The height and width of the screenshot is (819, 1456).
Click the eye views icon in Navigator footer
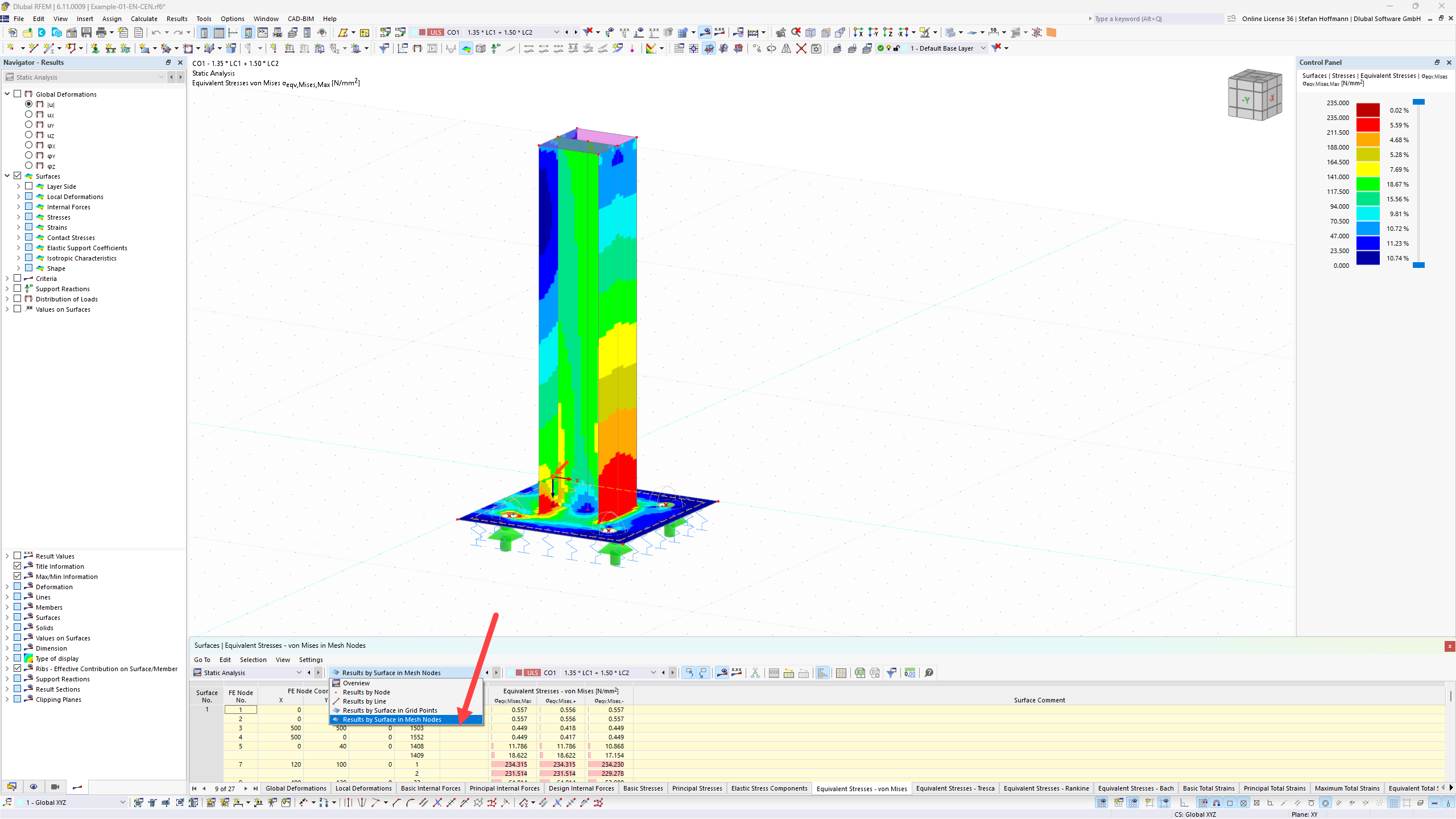pos(34,787)
